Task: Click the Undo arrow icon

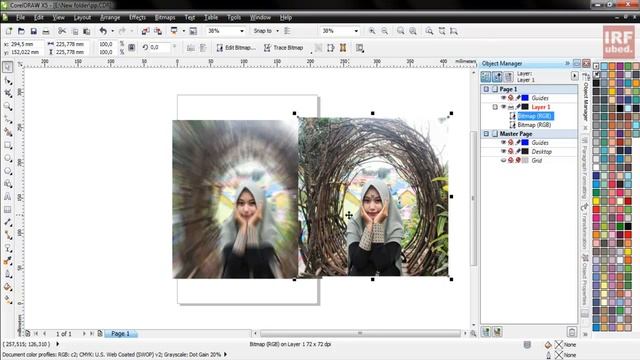Action: click(x=103, y=31)
